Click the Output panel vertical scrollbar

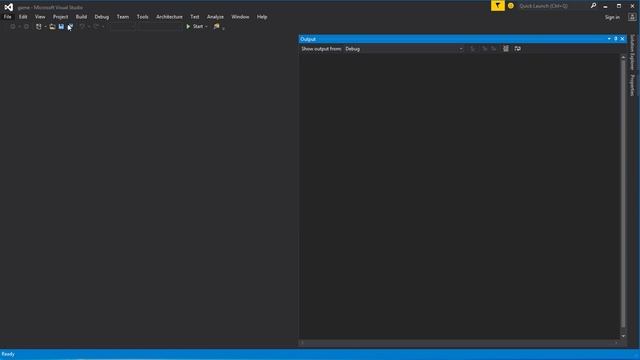(x=623, y=194)
